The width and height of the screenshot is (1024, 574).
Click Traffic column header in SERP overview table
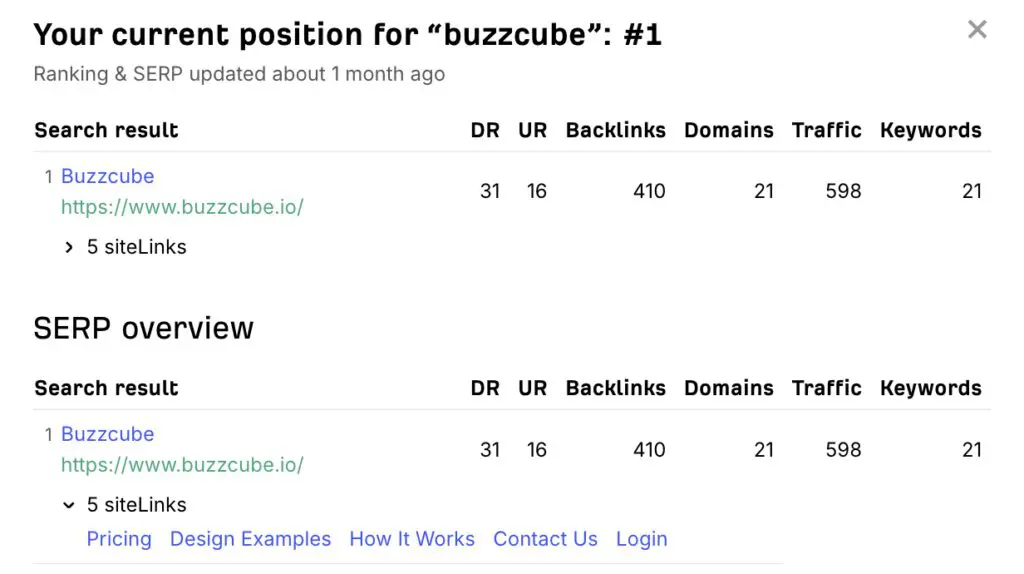[x=826, y=388]
